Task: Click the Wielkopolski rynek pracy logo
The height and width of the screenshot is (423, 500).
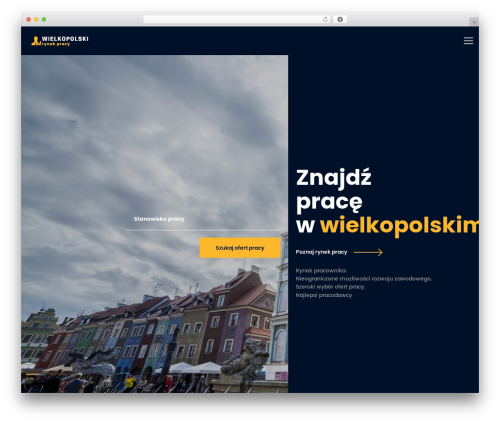Action: click(60, 41)
